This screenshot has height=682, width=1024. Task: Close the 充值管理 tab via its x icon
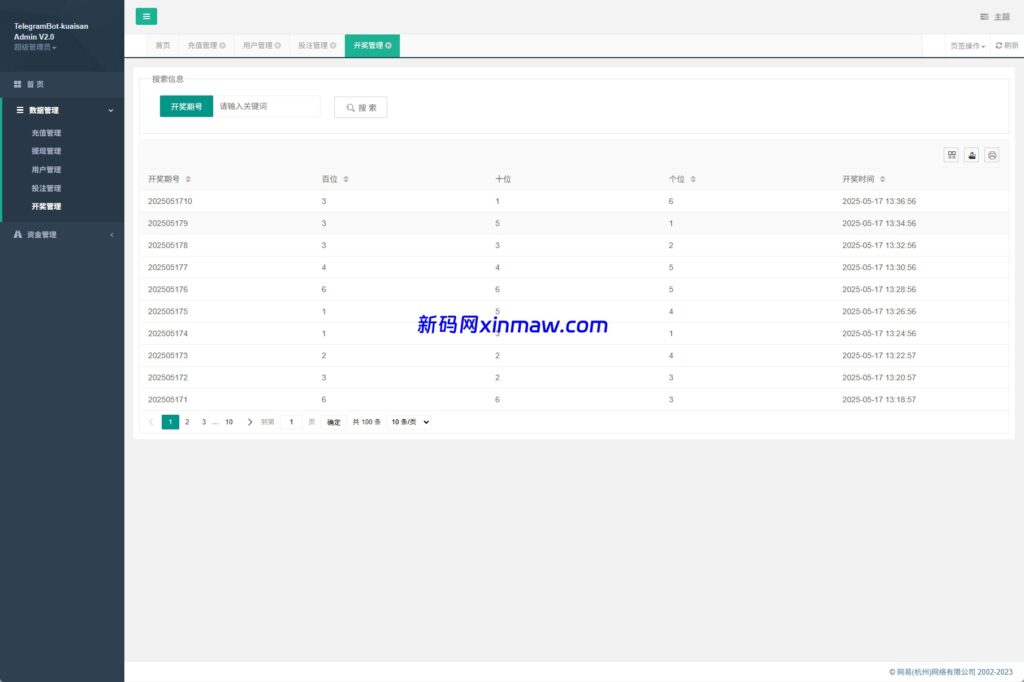222,46
